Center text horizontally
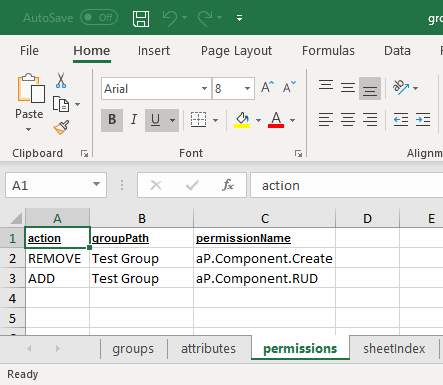Image resolution: width=443 pixels, height=385 pixels. (348, 120)
